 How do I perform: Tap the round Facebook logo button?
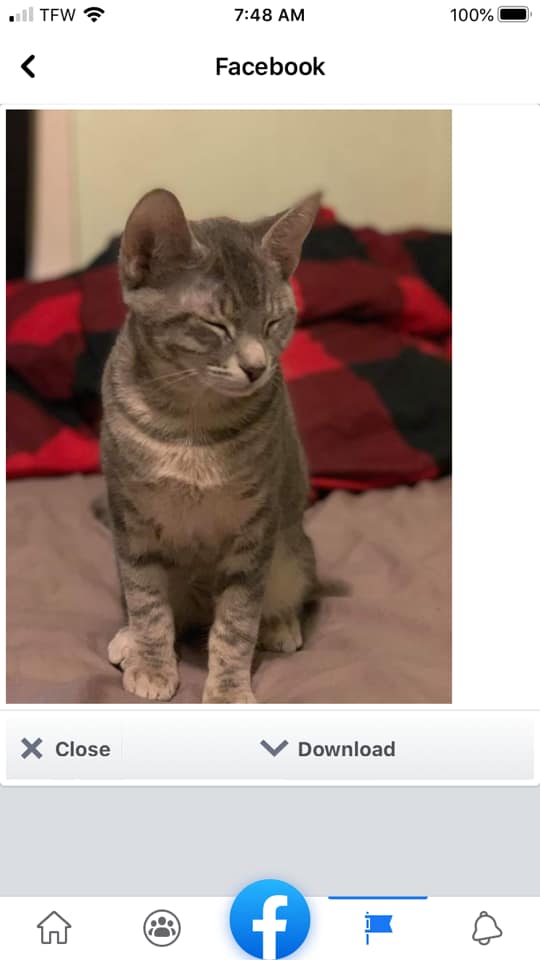(270, 920)
